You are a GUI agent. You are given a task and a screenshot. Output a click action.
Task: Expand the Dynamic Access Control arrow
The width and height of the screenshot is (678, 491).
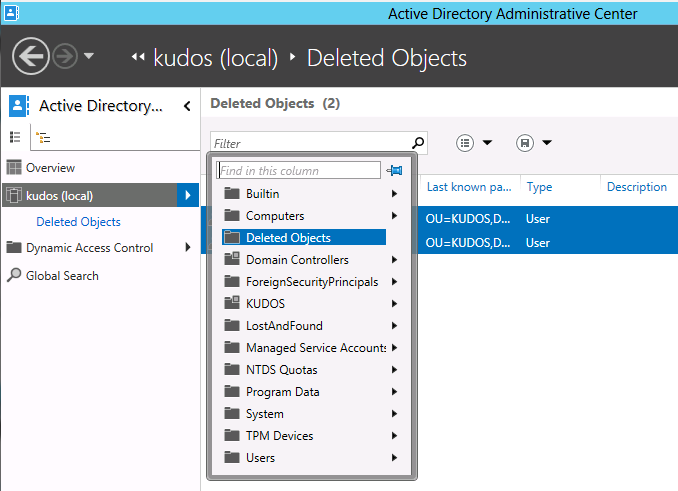tap(188, 247)
